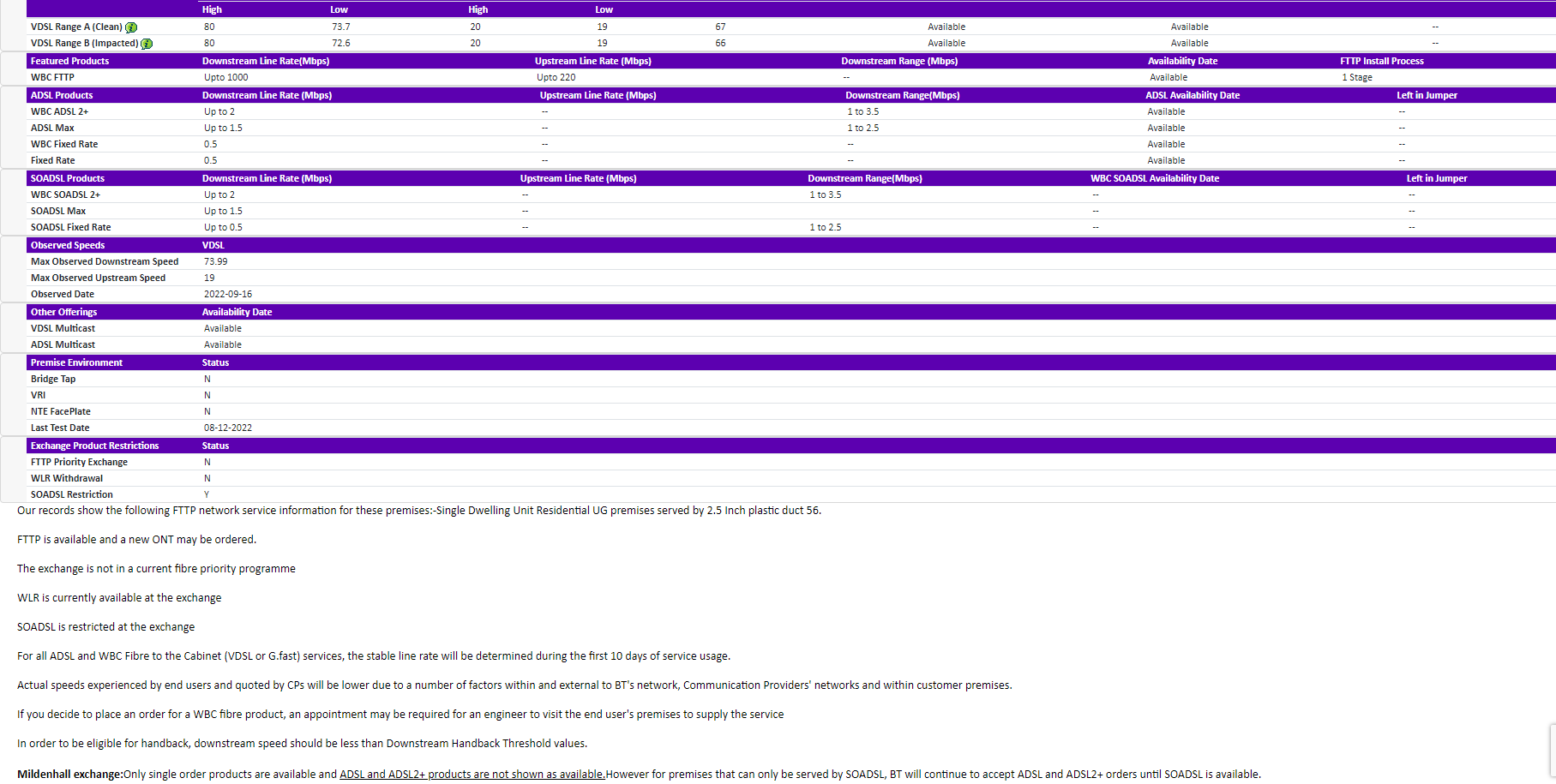Viewport: 1556px width, 784px height.
Task: Select the Observed Speeds header
Action: pyautogui.click(x=67, y=245)
